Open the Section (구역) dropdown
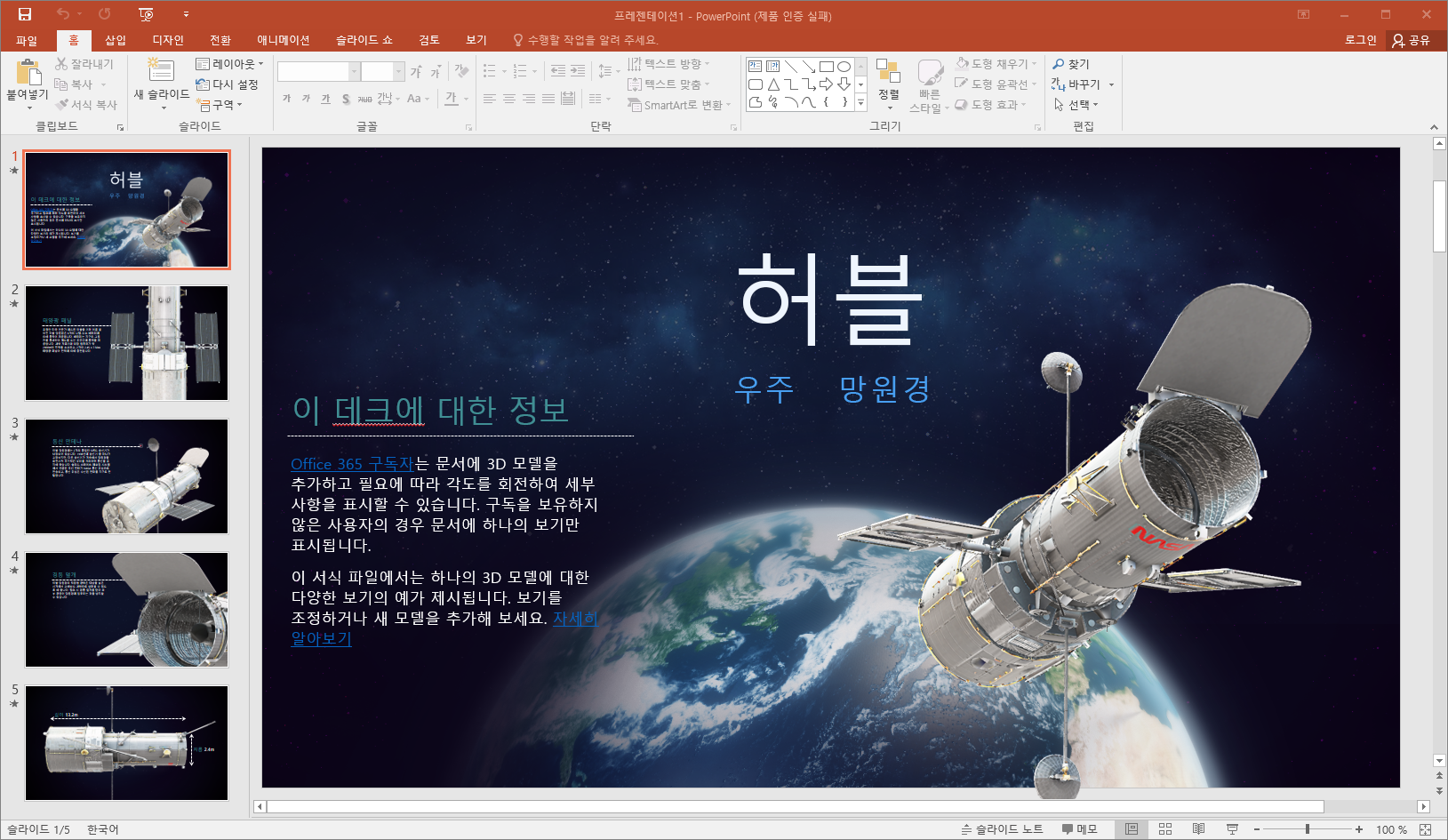 (x=220, y=105)
